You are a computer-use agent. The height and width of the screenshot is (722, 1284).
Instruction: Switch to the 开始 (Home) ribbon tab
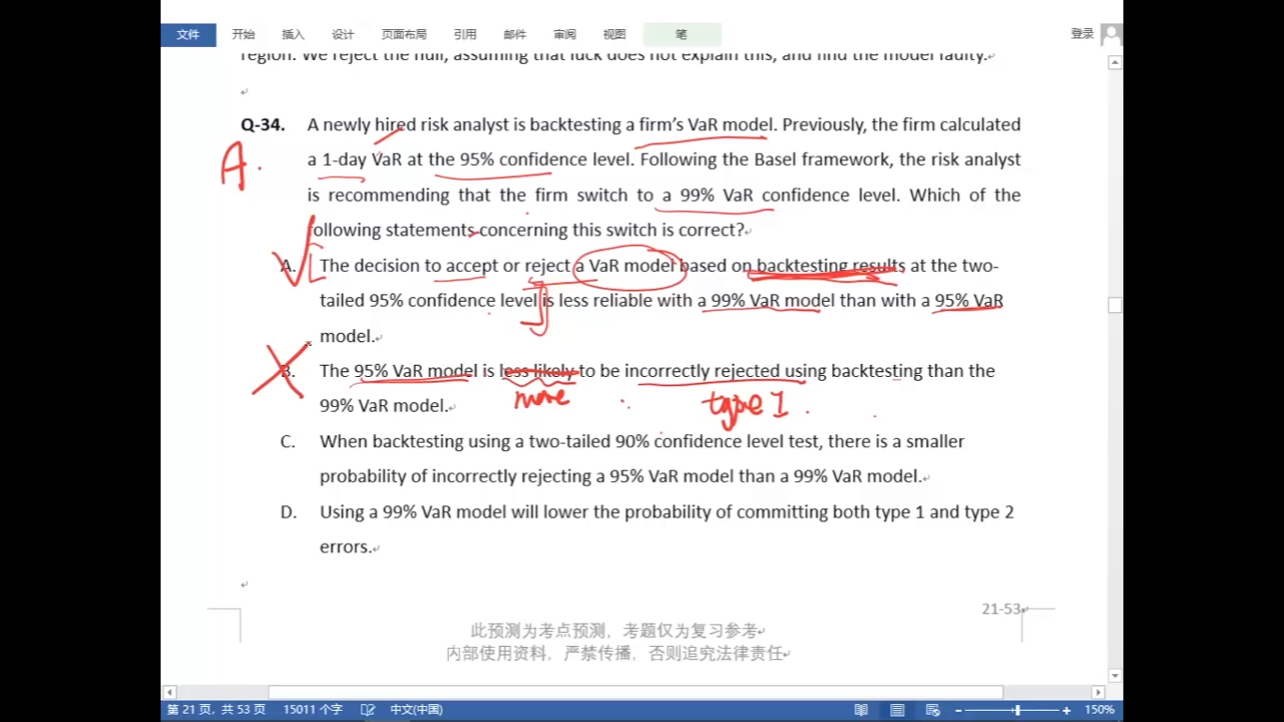coord(243,35)
